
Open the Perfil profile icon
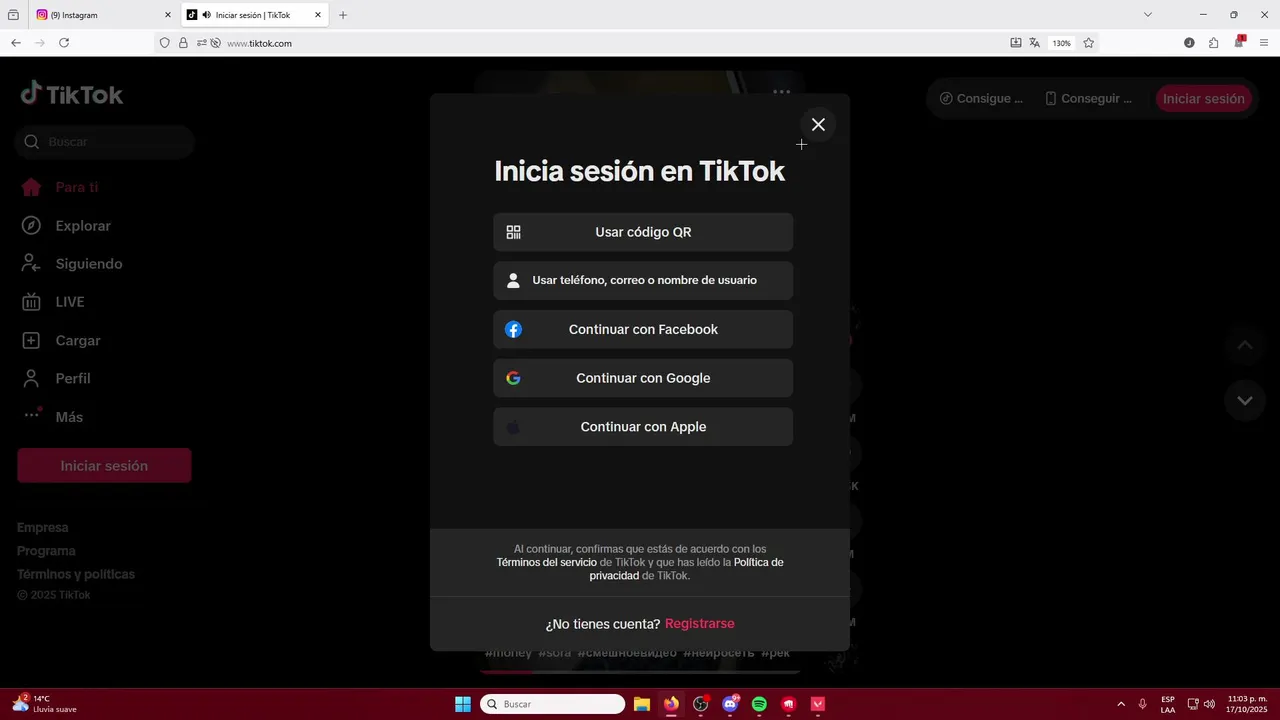[x=31, y=379]
